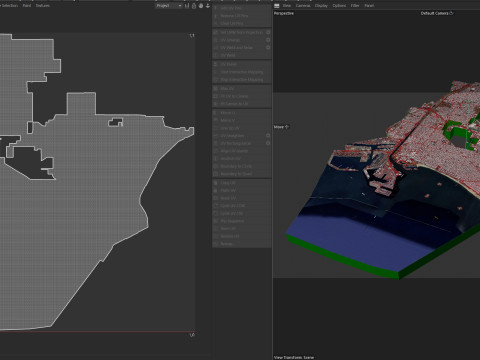Click the arrows icon at the UV header's right end
This screenshot has height=360, width=480.
tap(208, 6)
